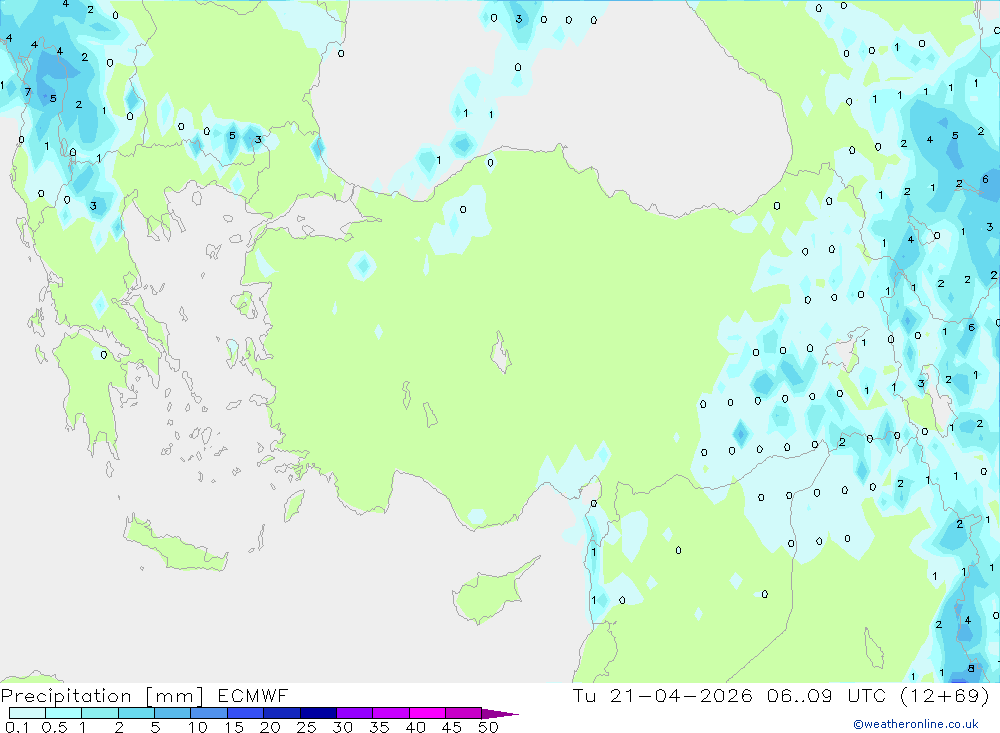Click the 40–45 mm magenta legend box
Viewport: 1000px width, 733px height.
(x=427, y=713)
